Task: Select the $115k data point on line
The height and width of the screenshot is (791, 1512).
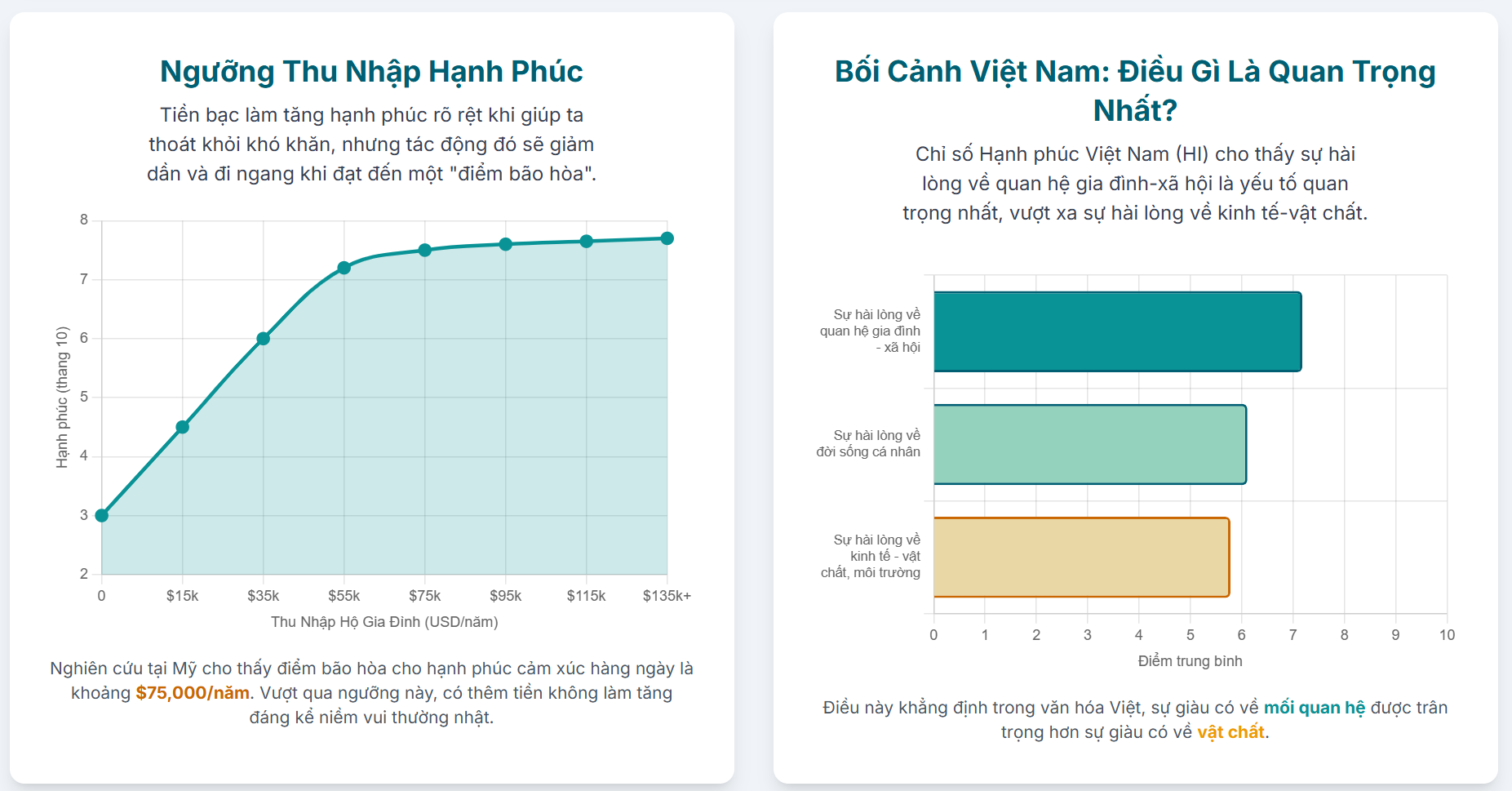Action: coord(587,241)
